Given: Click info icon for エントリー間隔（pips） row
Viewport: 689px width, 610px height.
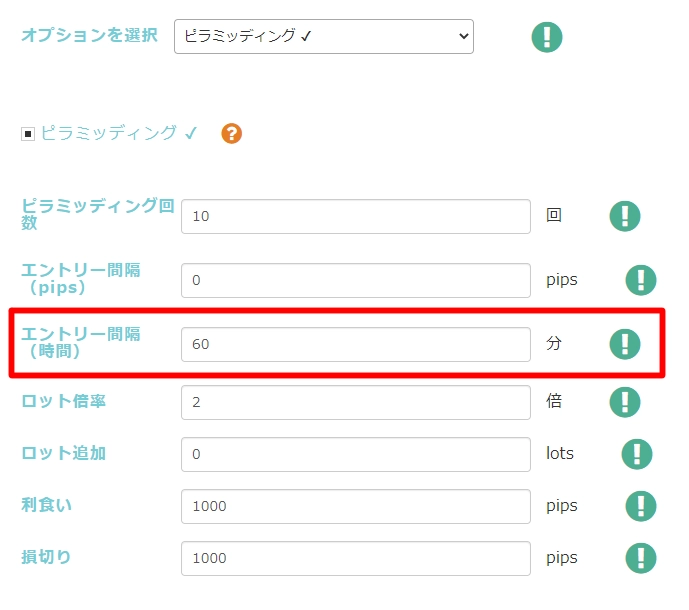Looking at the screenshot, I should coord(641,280).
